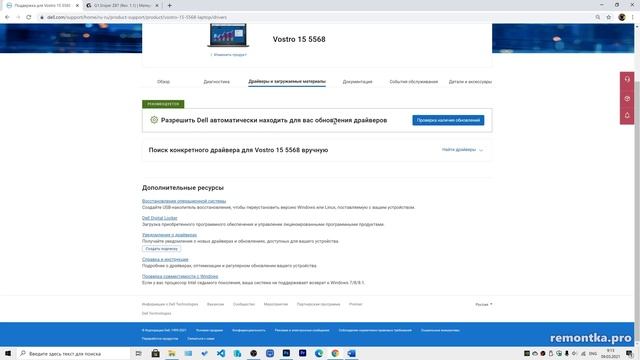
Task: Open the red headset contact support icon
Action: tap(627, 79)
